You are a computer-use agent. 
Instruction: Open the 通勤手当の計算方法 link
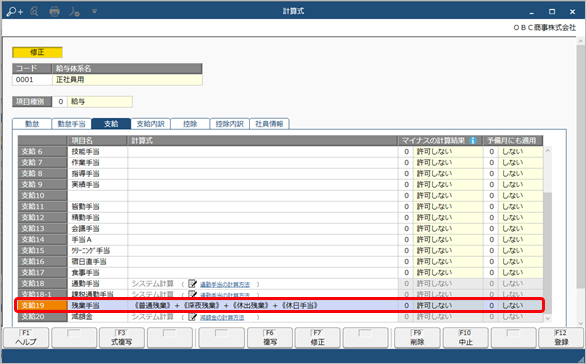pos(225,284)
